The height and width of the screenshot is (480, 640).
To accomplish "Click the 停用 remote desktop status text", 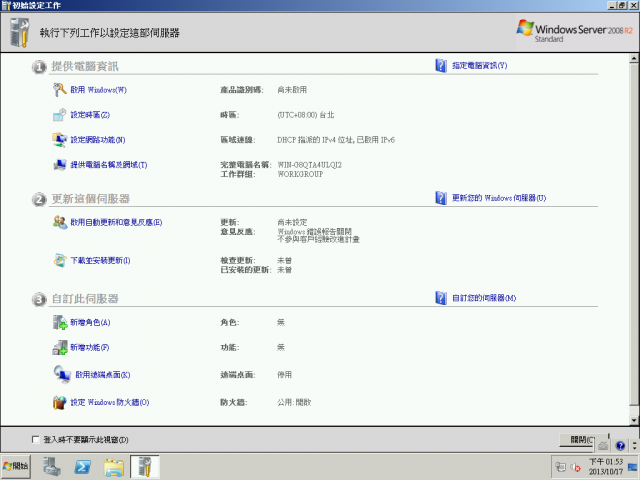I will (284, 375).
